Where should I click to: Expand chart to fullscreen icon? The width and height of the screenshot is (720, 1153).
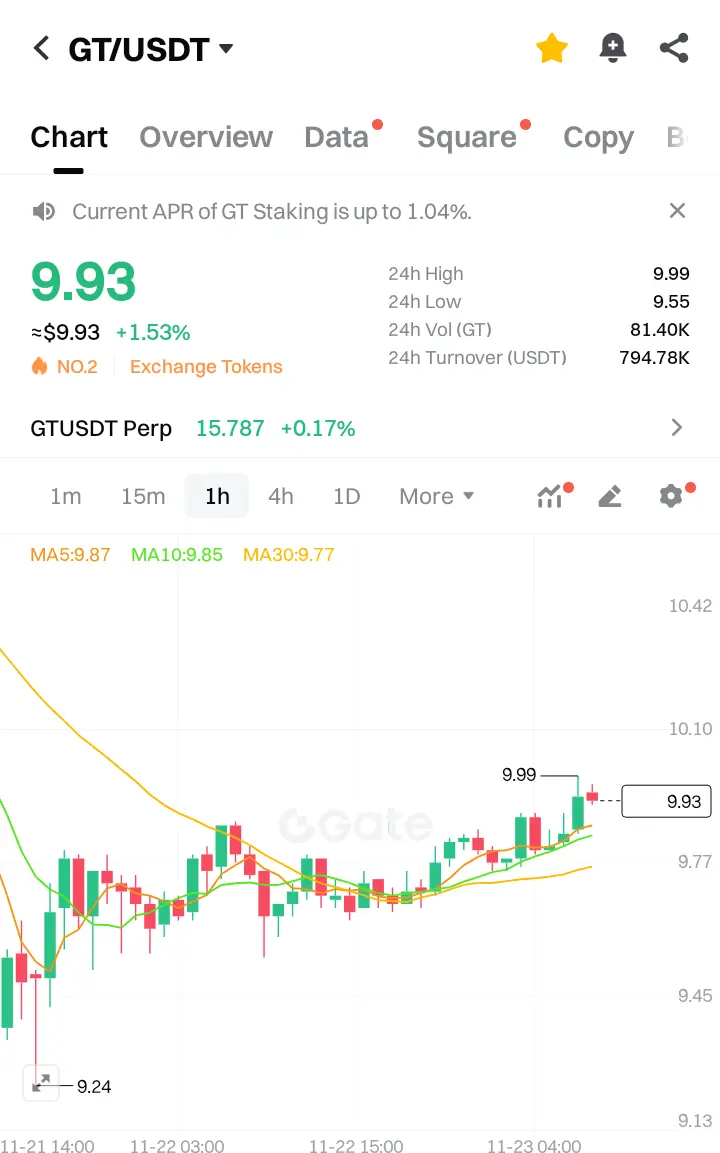(40, 1082)
